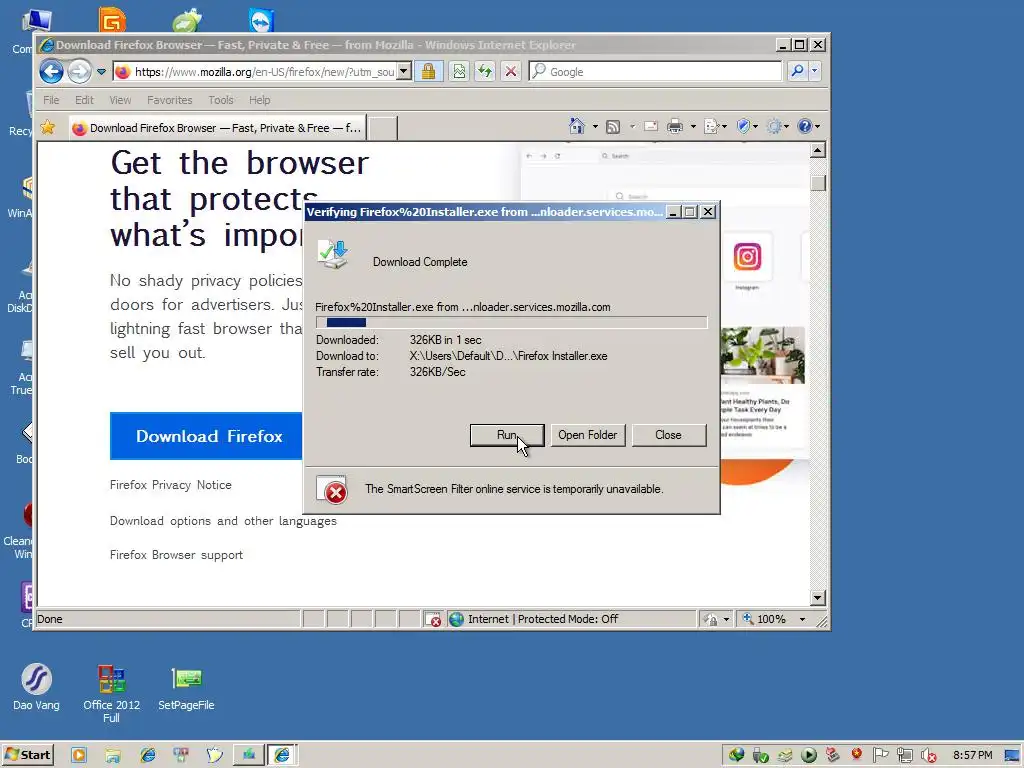Click the Action Center flag tray icon

(x=880, y=755)
